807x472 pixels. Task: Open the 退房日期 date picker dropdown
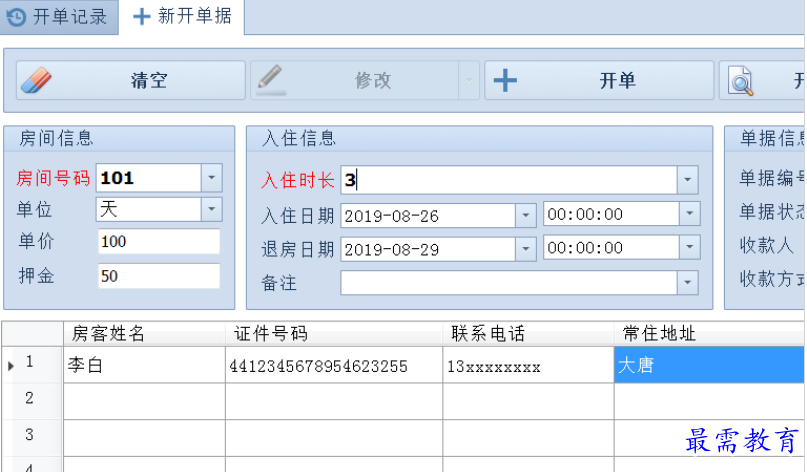tap(526, 249)
